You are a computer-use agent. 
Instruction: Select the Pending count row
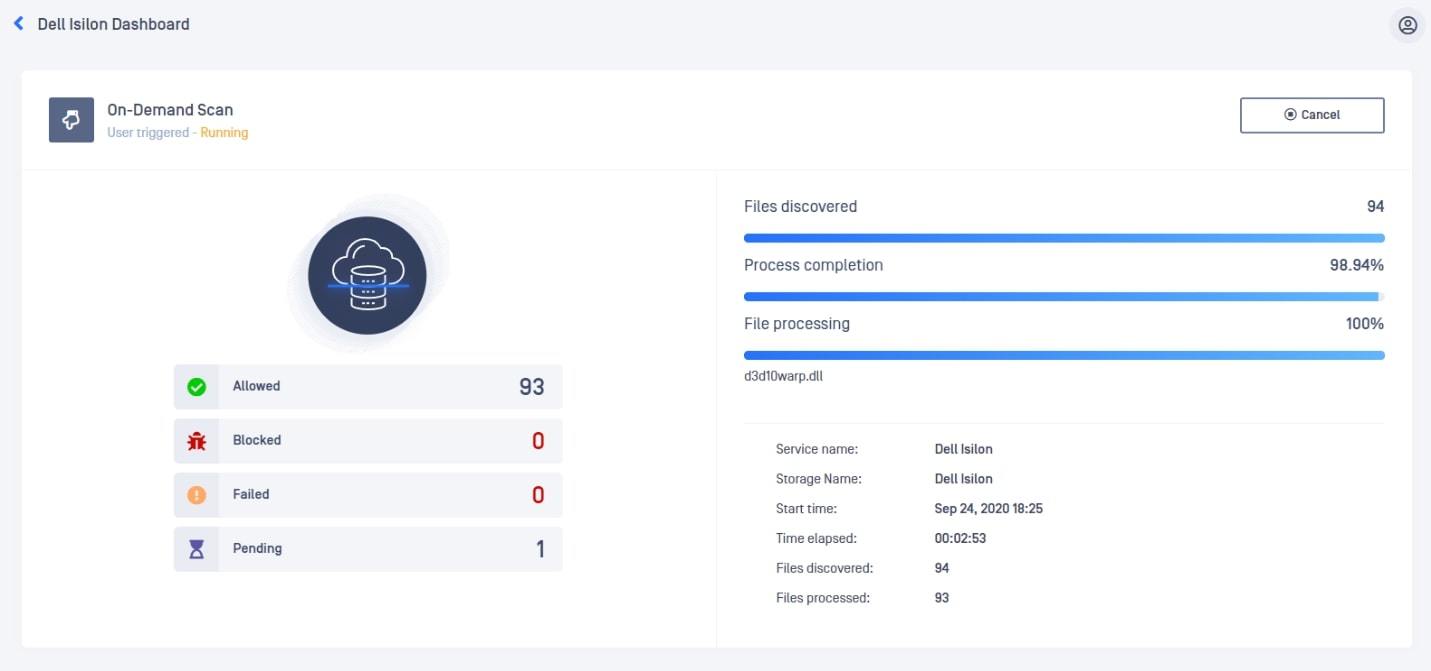click(x=368, y=549)
